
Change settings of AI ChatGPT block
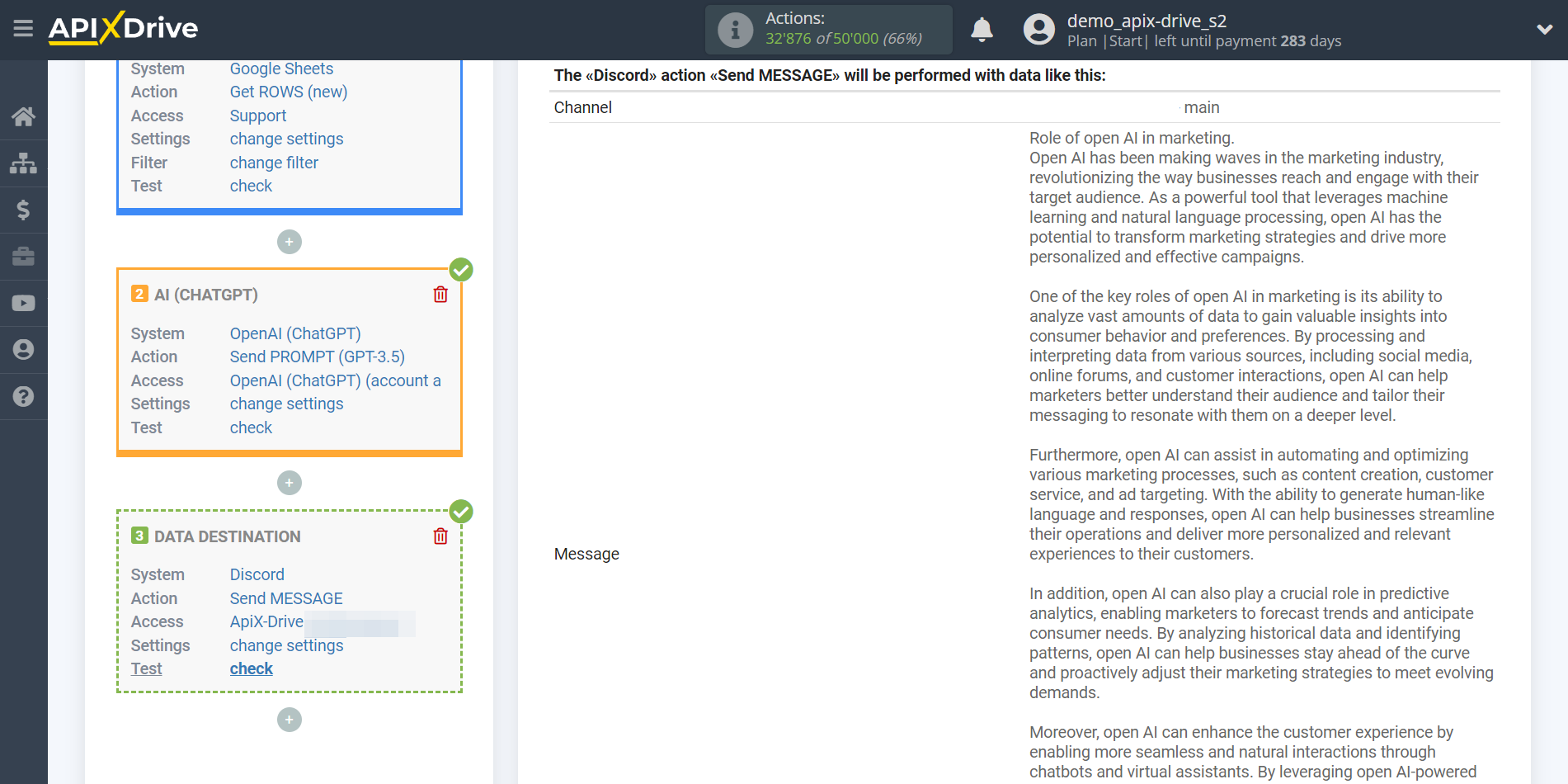(286, 404)
